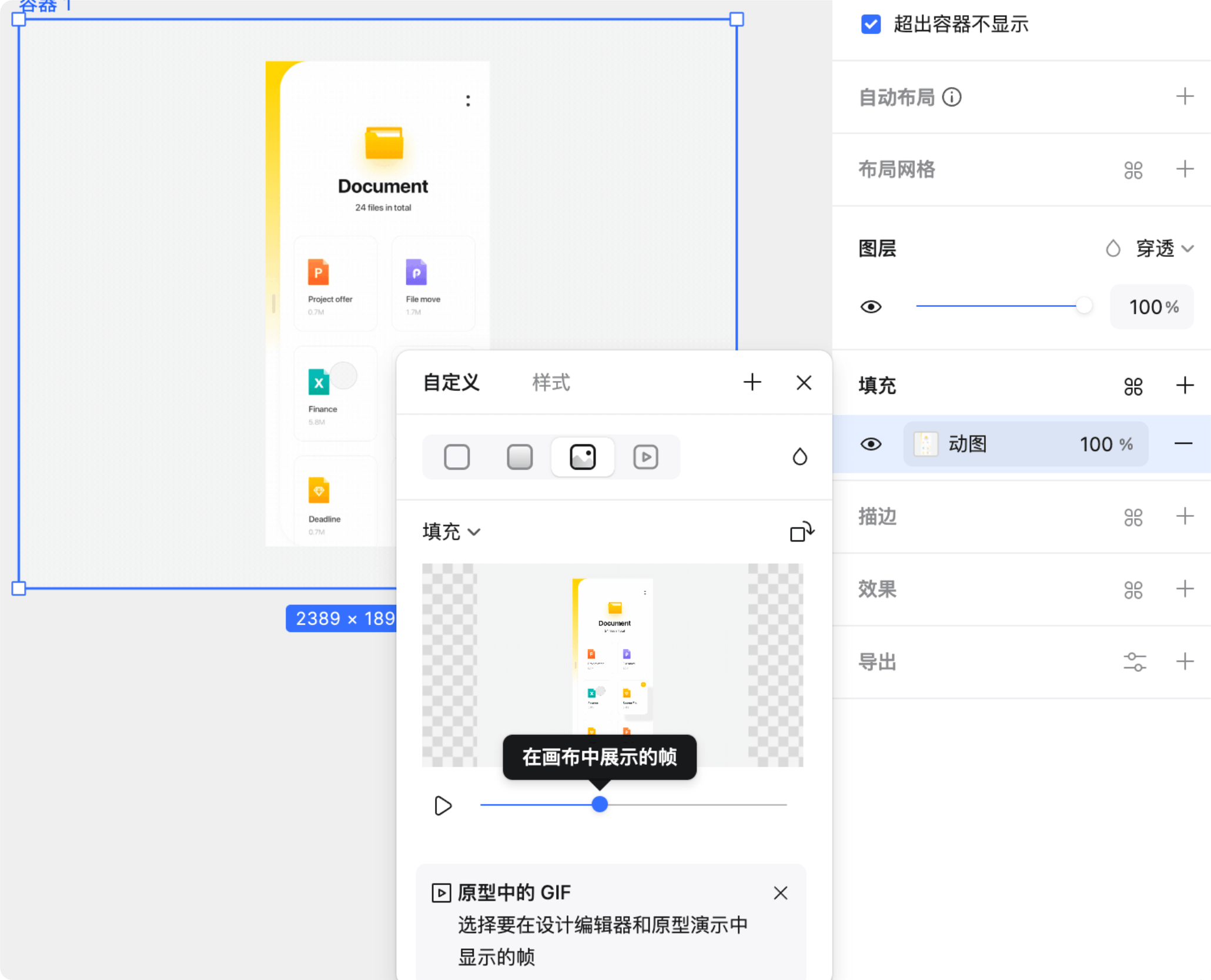Open the layout grid presets icon
This screenshot has height=980, width=1211.
click(x=1133, y=170)
